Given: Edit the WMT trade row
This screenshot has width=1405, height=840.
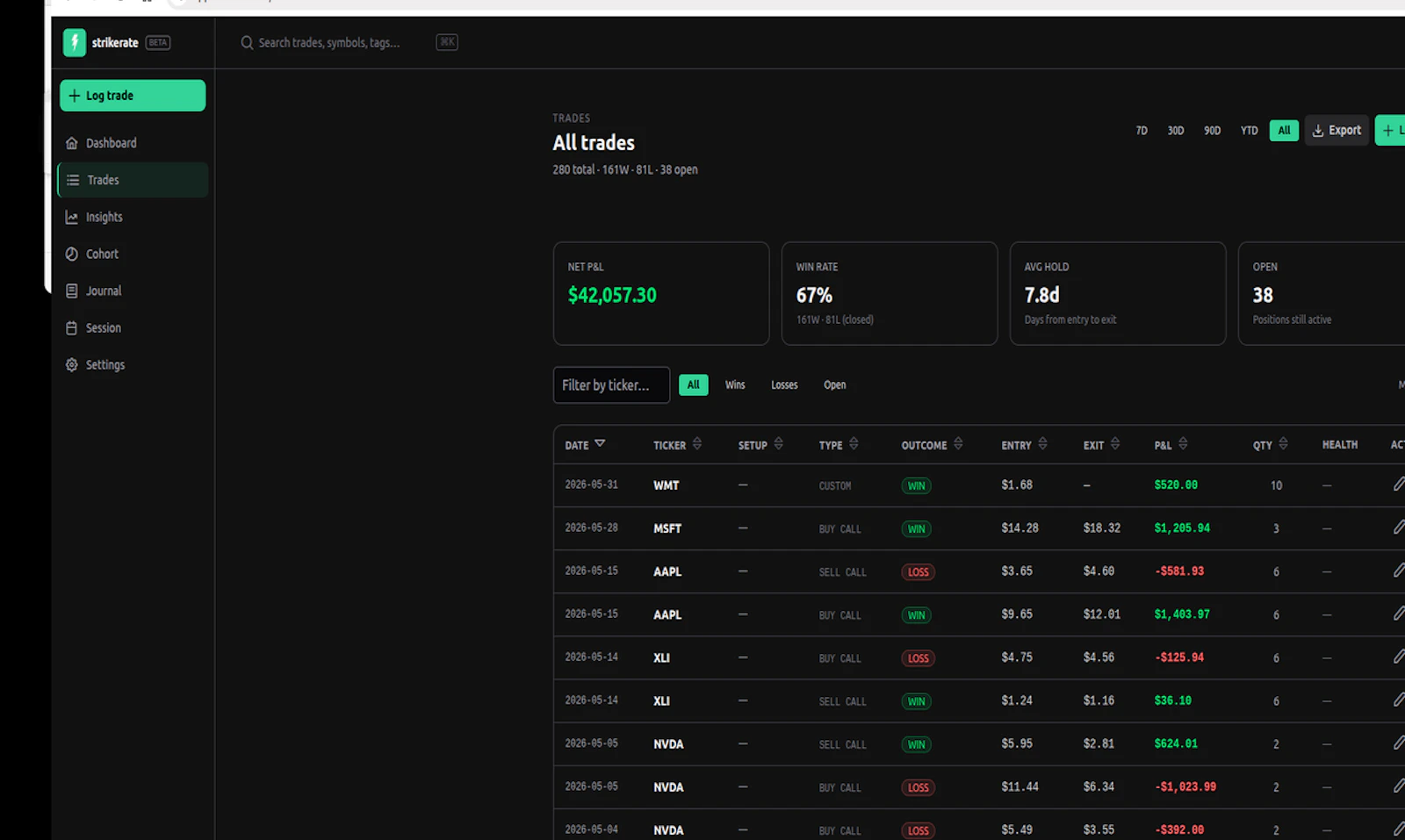Looking at the screenshot, I should (x=1399, y=485).
